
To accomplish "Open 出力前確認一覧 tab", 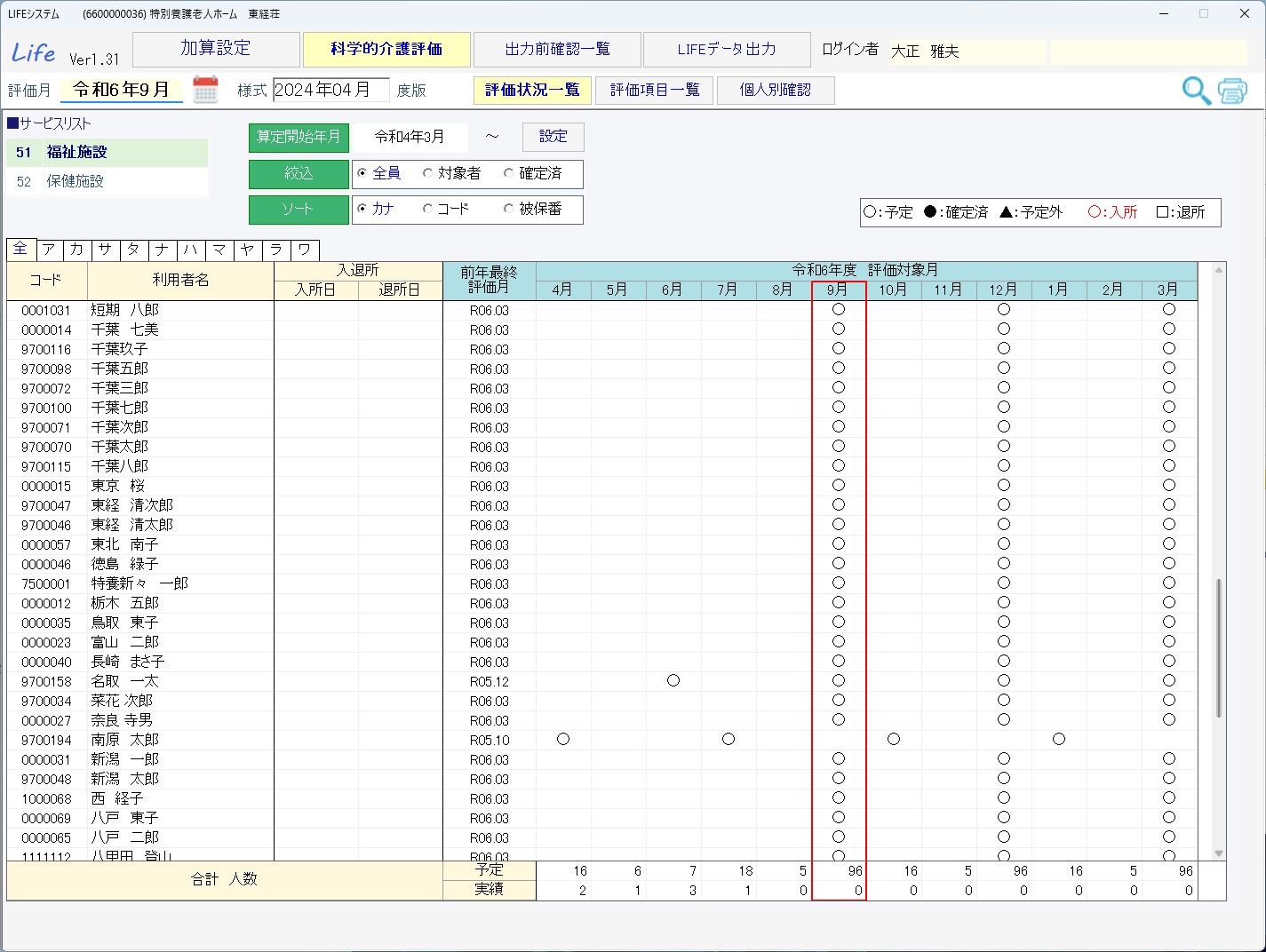I will [x=557, y=49].
